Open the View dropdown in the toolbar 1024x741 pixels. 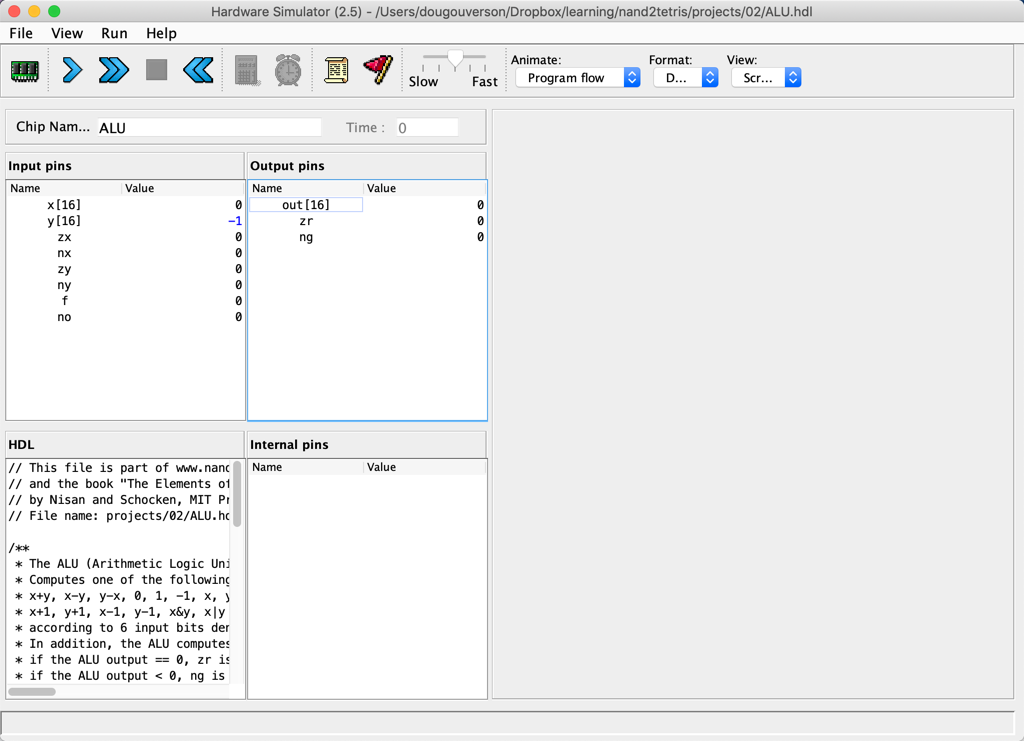[x=765, y=78]
